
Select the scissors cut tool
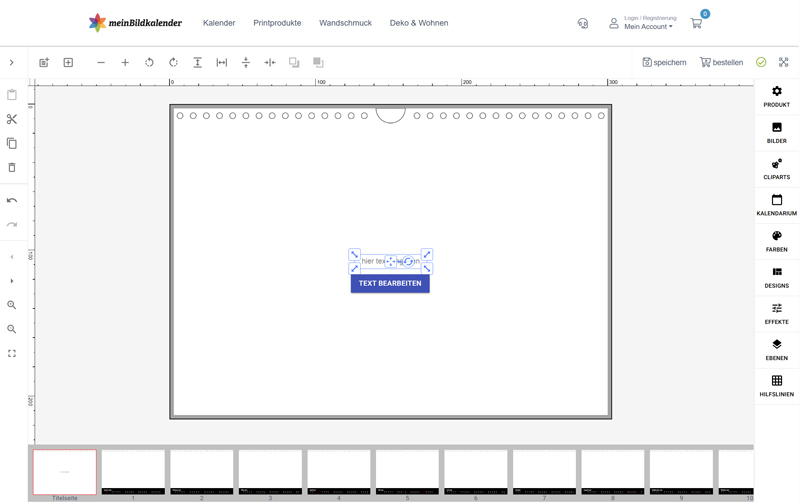tap(12, 119)
